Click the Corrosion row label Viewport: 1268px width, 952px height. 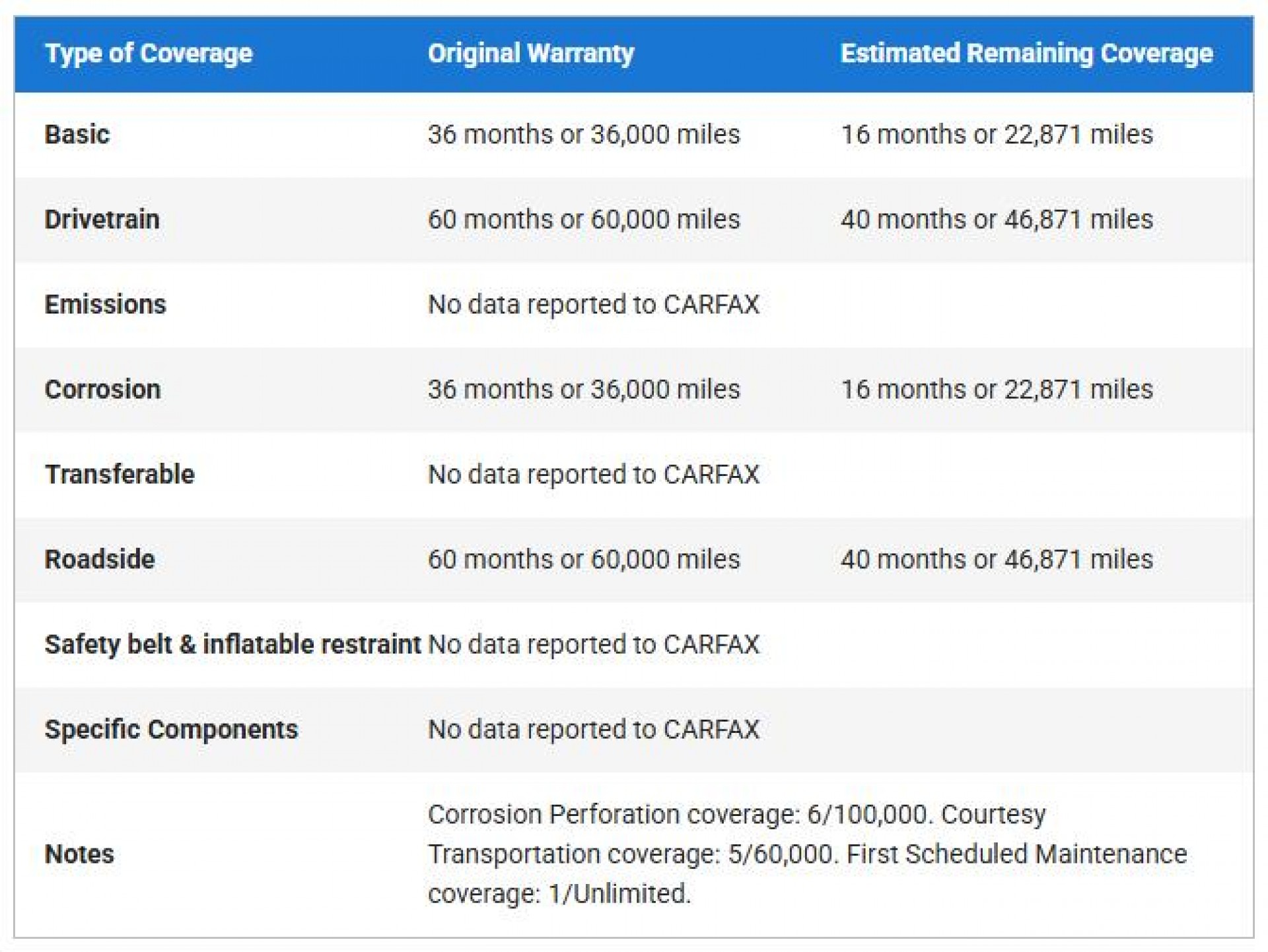point(102,390)
